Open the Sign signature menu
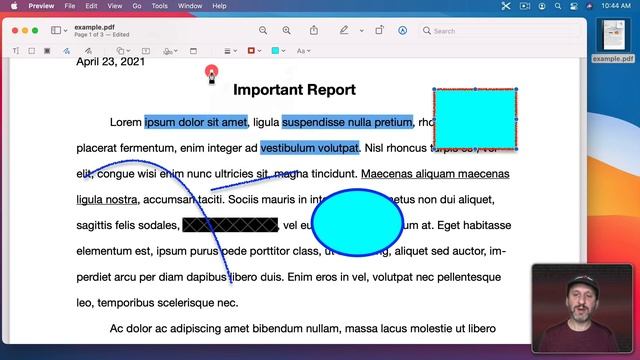 [170, 51]
